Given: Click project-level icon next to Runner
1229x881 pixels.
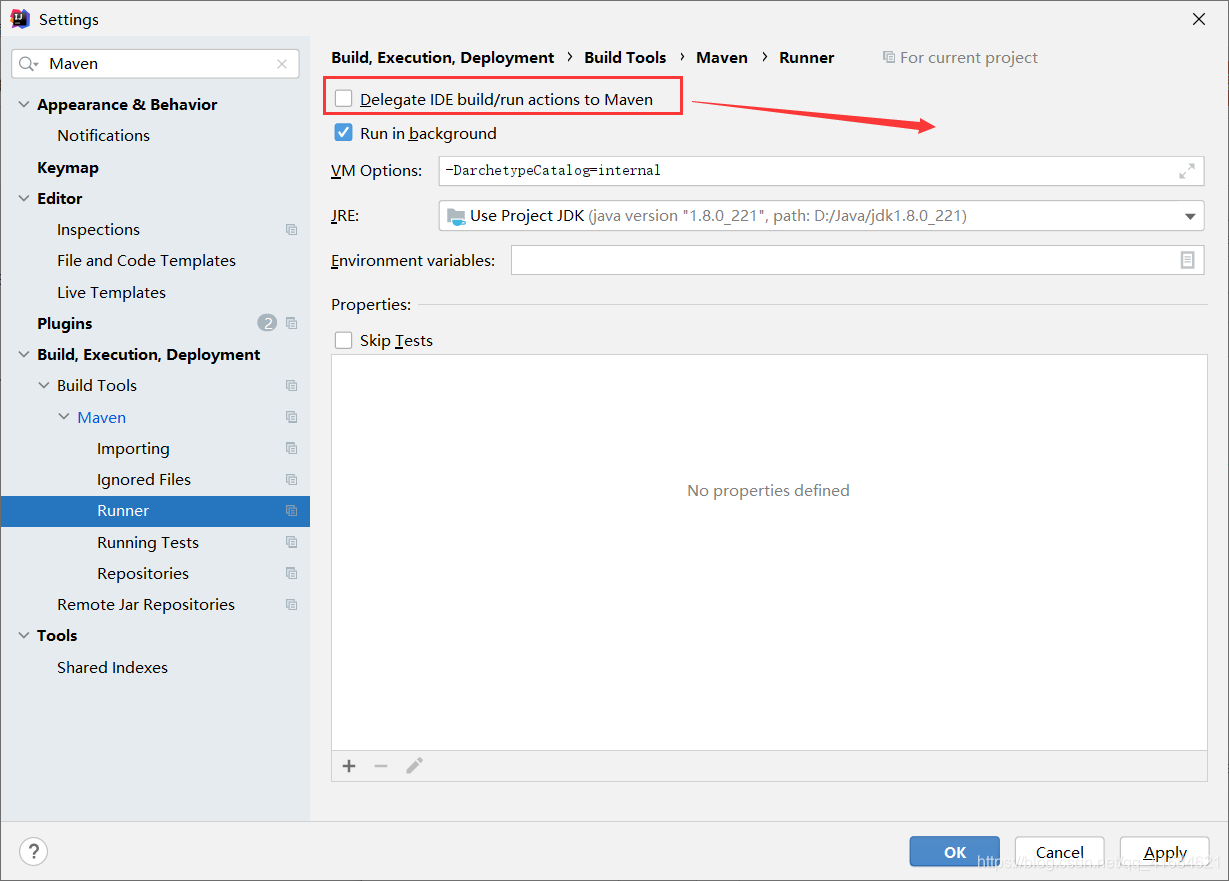Looking at the screenshot, I should 291,510.
